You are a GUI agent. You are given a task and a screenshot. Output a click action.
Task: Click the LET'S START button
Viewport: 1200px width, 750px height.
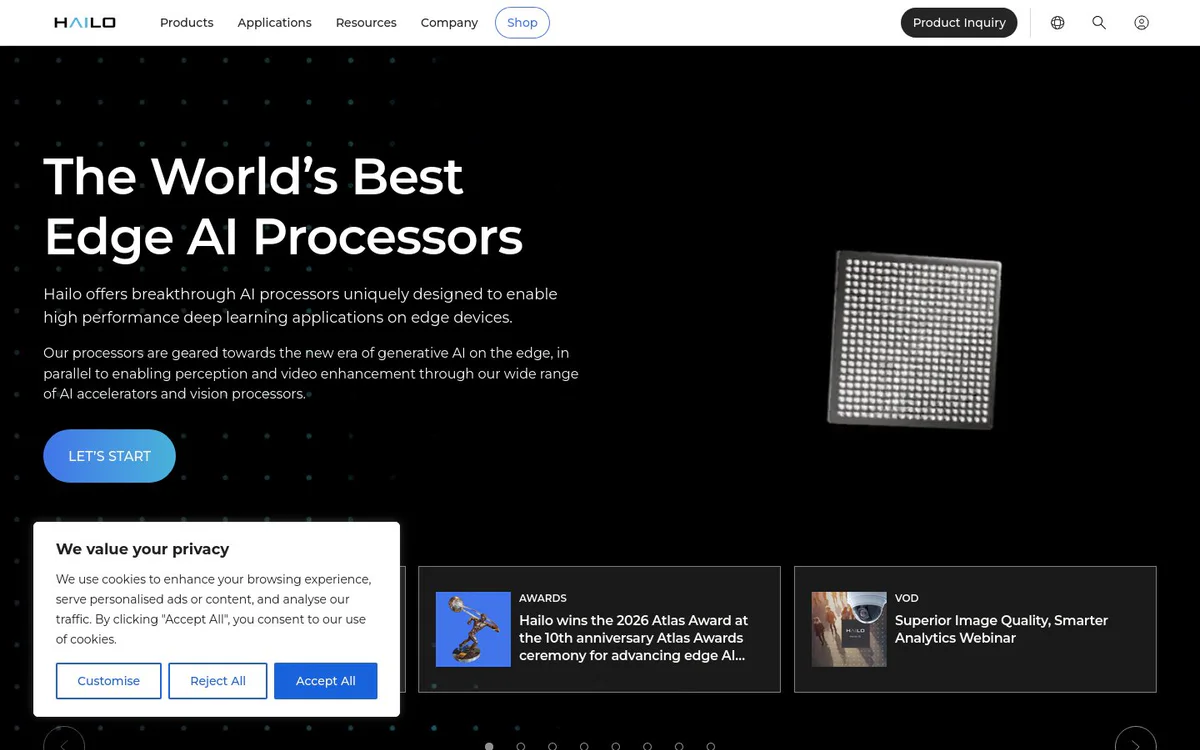click(109, 456)
